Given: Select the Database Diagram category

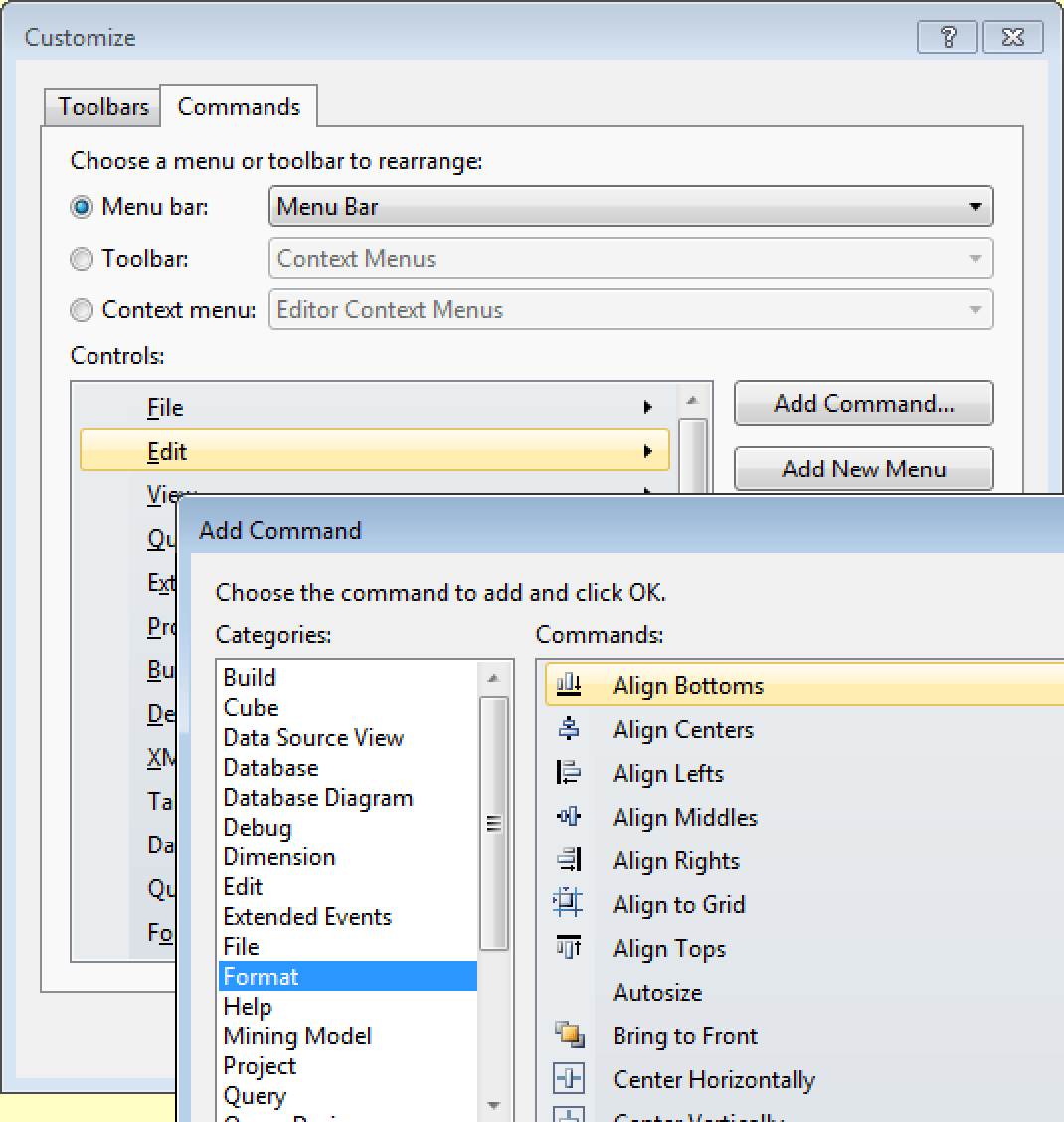Looking at the screenshot, I should pos(348,797).
